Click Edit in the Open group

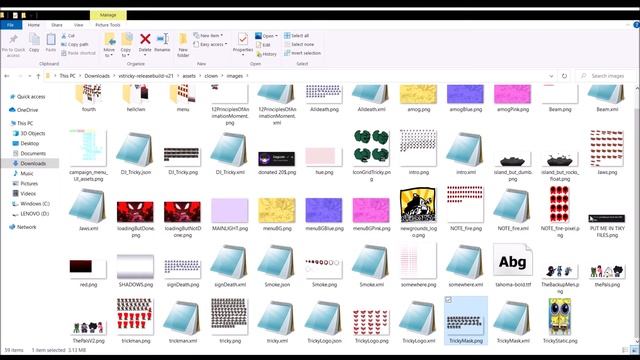[263, 45]
